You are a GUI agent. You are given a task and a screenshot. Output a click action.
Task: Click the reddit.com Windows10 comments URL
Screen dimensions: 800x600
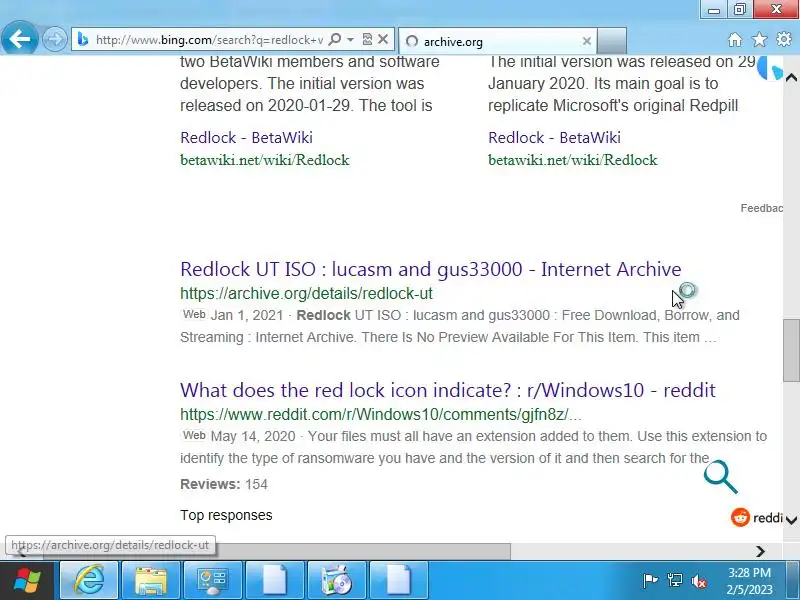381,415
